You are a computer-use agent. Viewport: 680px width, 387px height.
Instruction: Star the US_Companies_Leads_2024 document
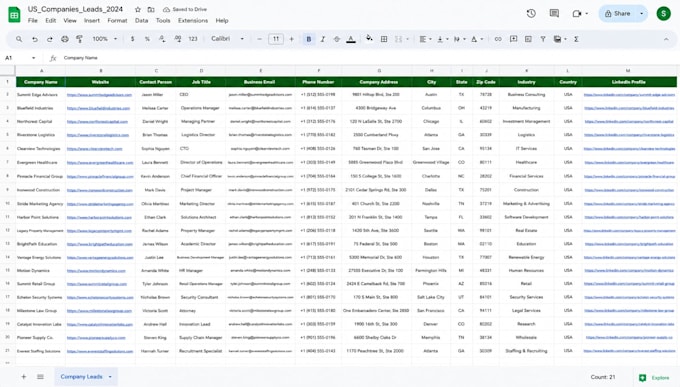point(138,9)
